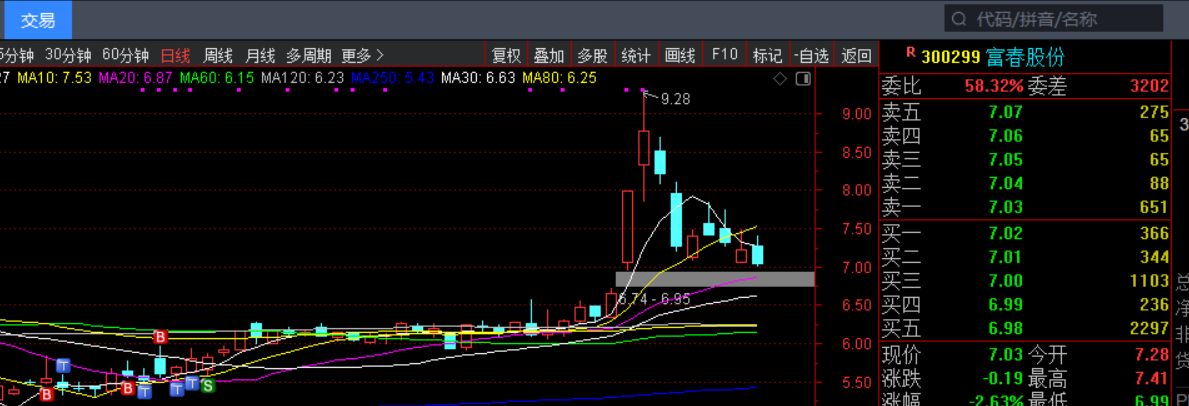Open the 多周期 multi-period view
This screenshot has width=1189, height=406.
click(309, 55)
